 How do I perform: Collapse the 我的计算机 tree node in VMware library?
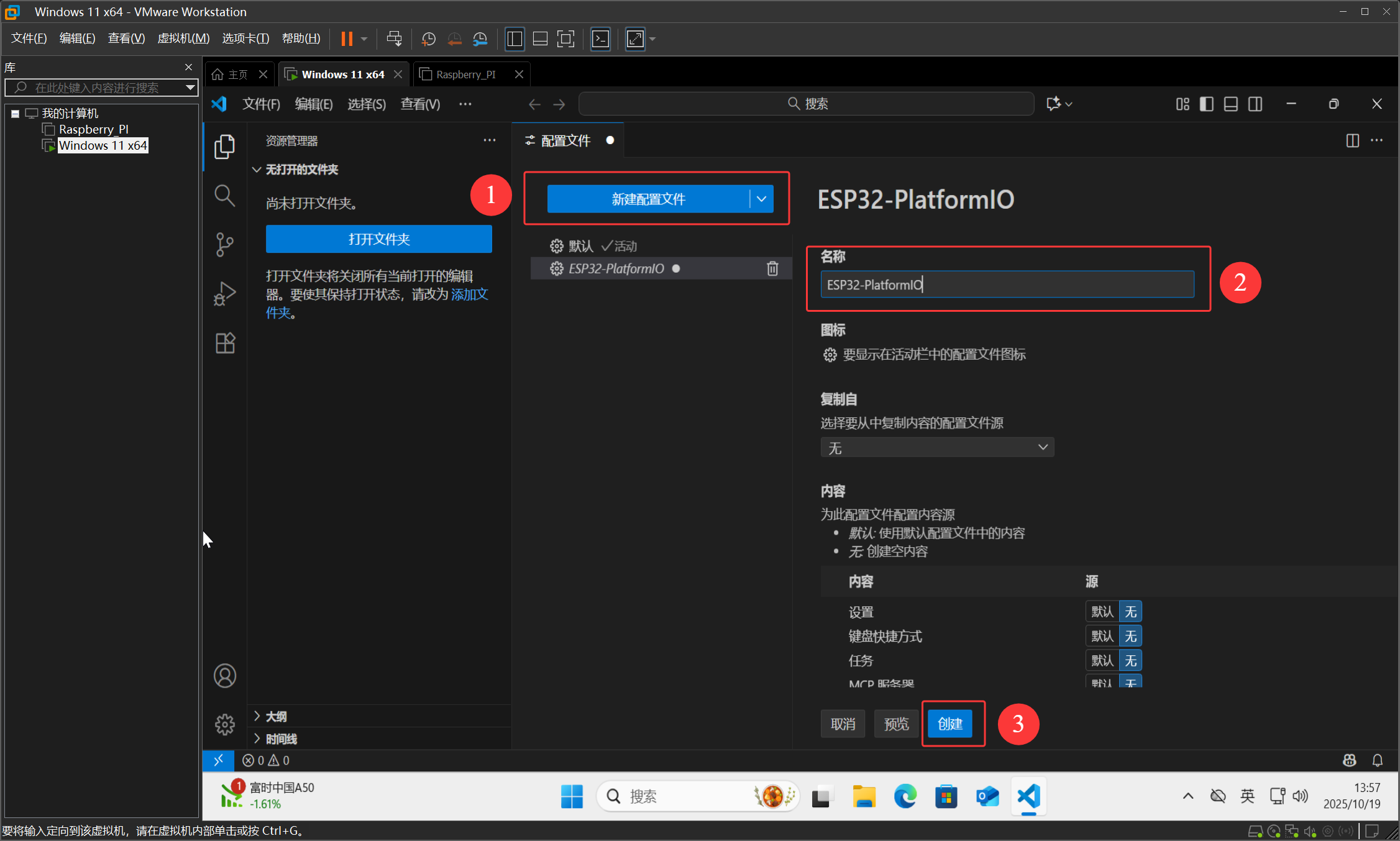click(15, 114)
